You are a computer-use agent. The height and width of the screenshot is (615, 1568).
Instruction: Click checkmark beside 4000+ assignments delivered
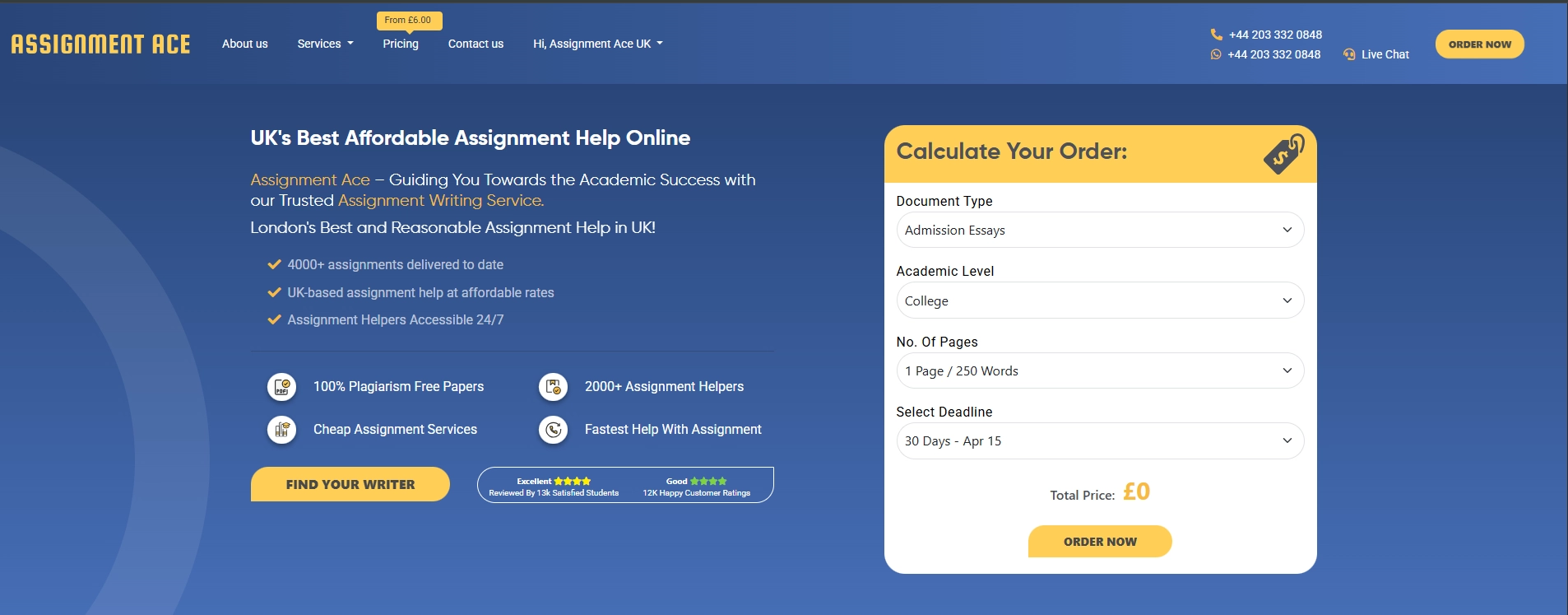(x=275, y=264)
